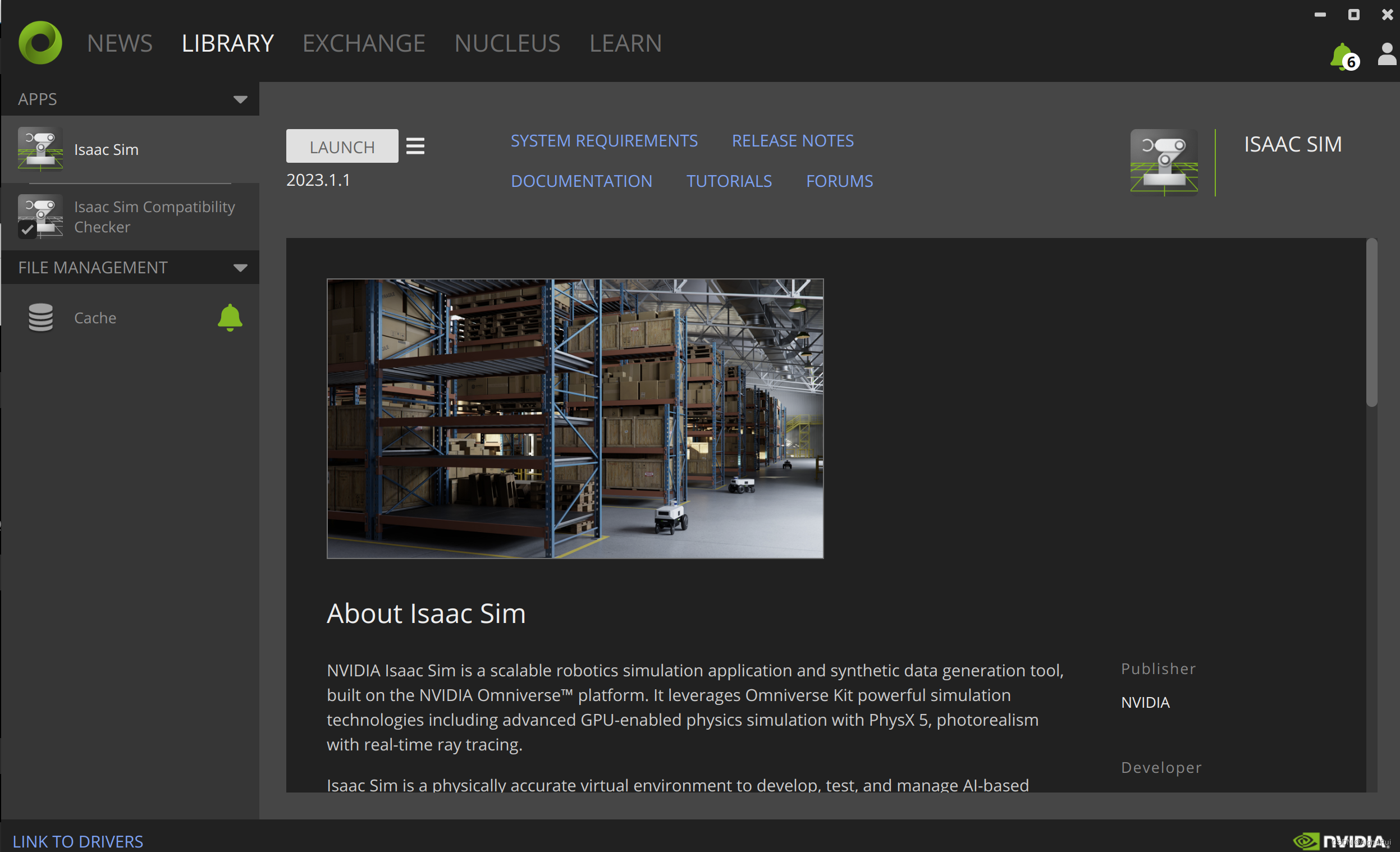Click the LINK TO DRIVERS link

point(78,841)
